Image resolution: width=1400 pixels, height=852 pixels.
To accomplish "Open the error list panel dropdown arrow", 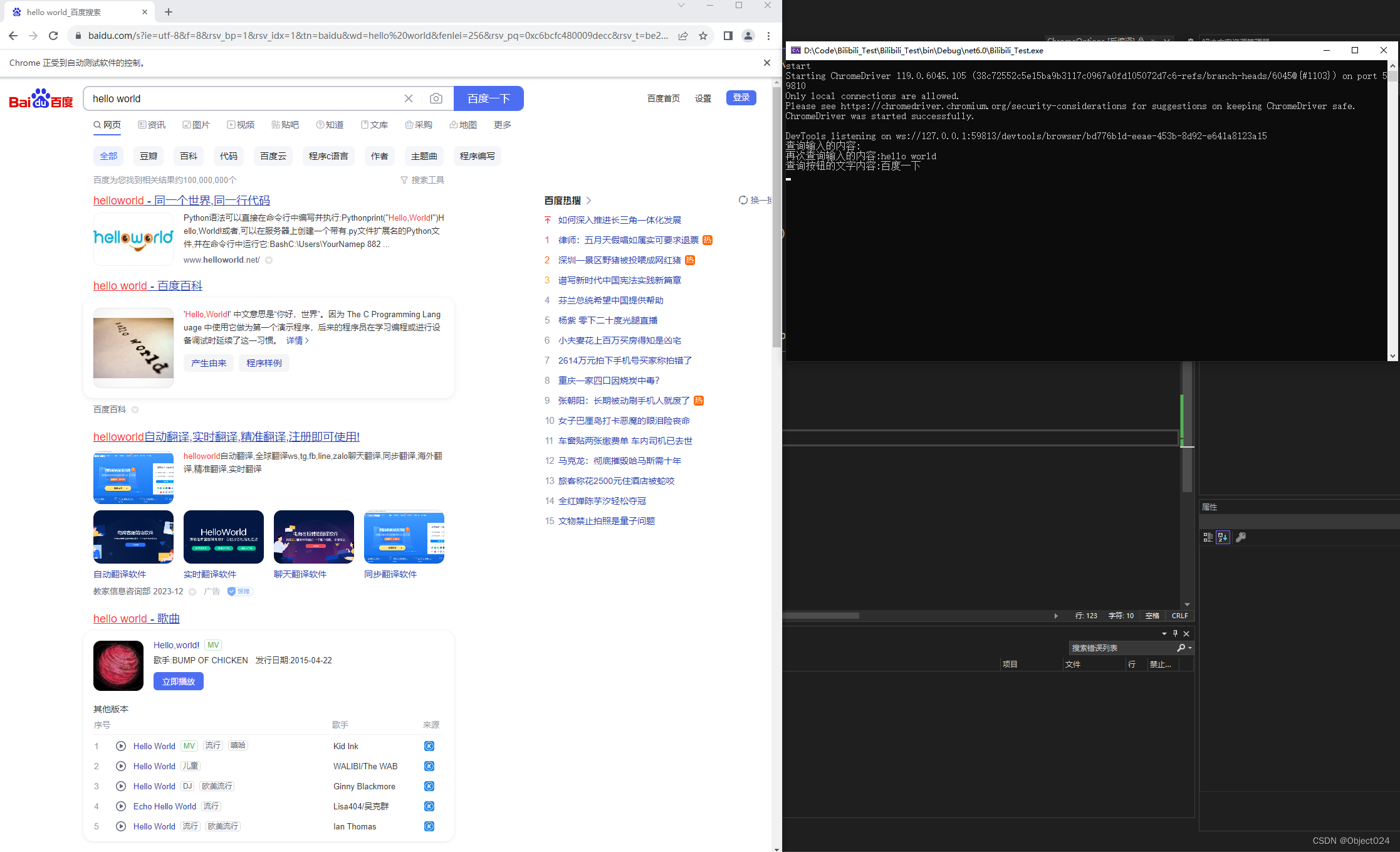I will [x=1164, y=633].
